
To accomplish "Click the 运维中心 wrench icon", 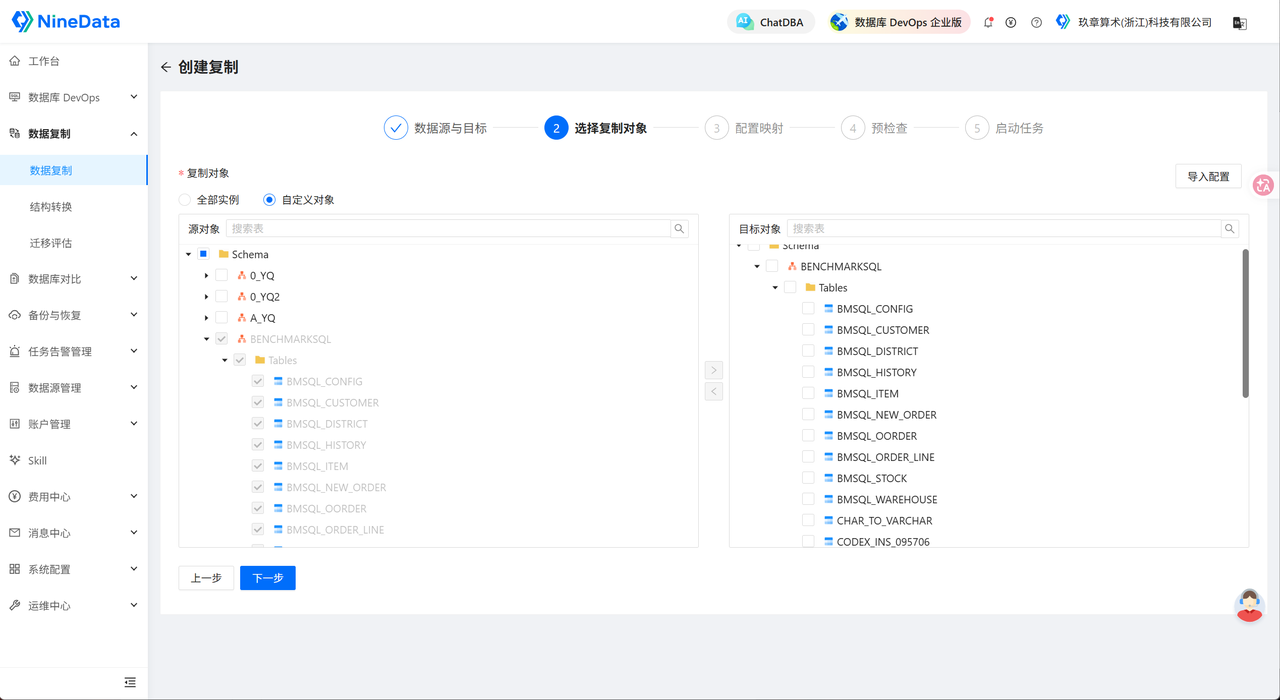I will (x=14, y=605).
